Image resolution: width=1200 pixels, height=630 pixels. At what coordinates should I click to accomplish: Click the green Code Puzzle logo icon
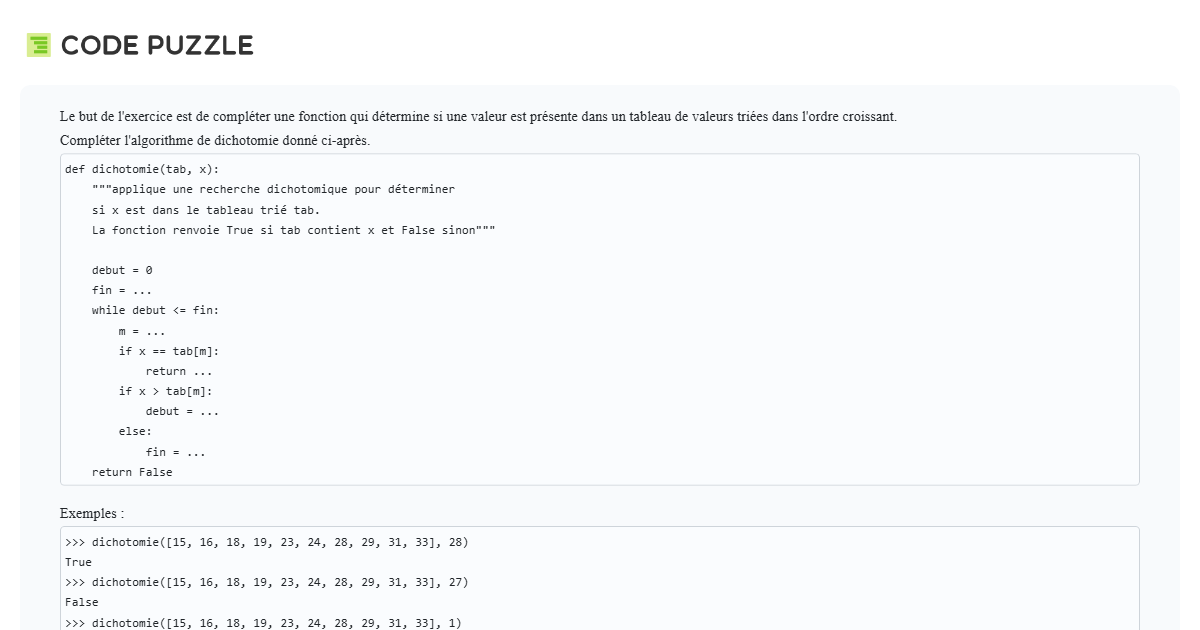pos(39,45)
